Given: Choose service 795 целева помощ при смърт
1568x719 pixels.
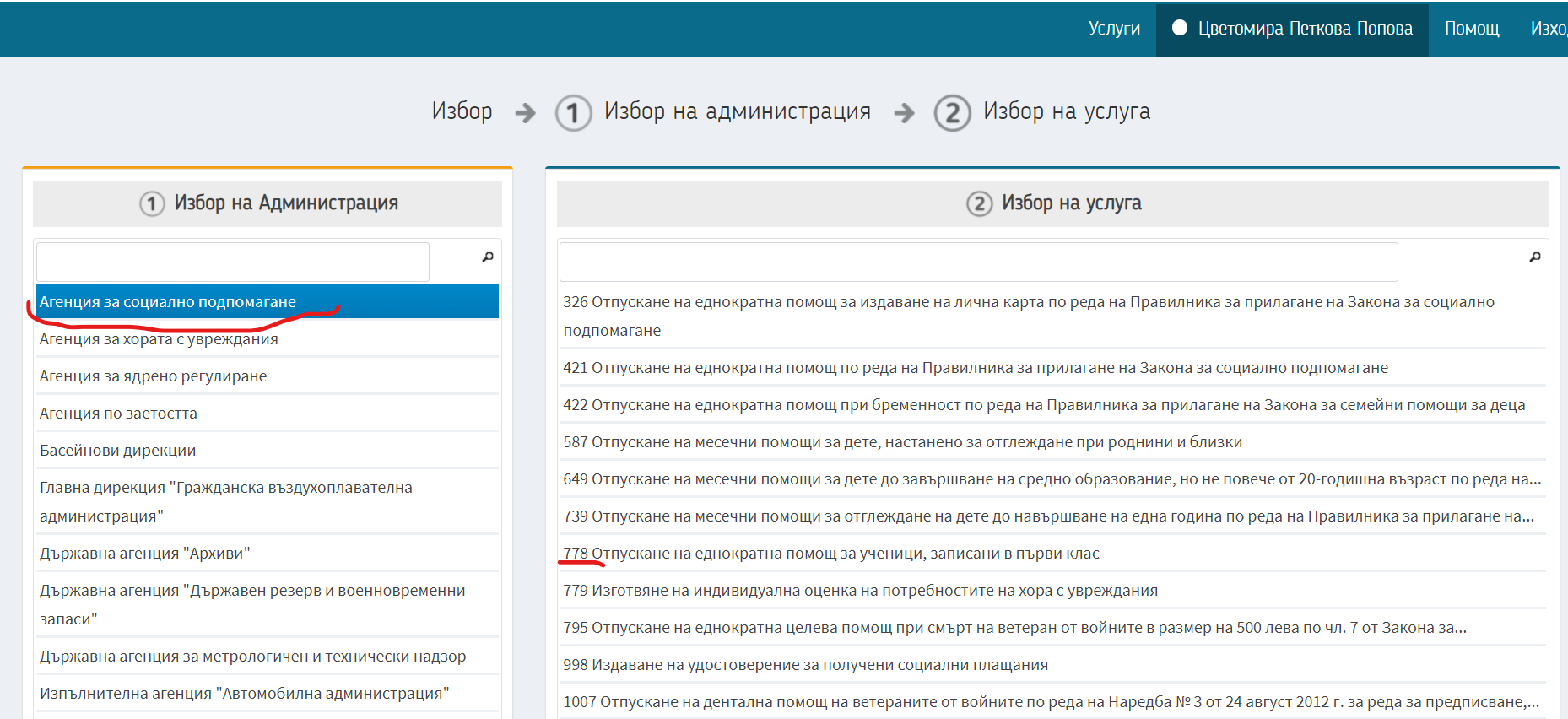Looking at the screenshot, I should point(1052,627).
